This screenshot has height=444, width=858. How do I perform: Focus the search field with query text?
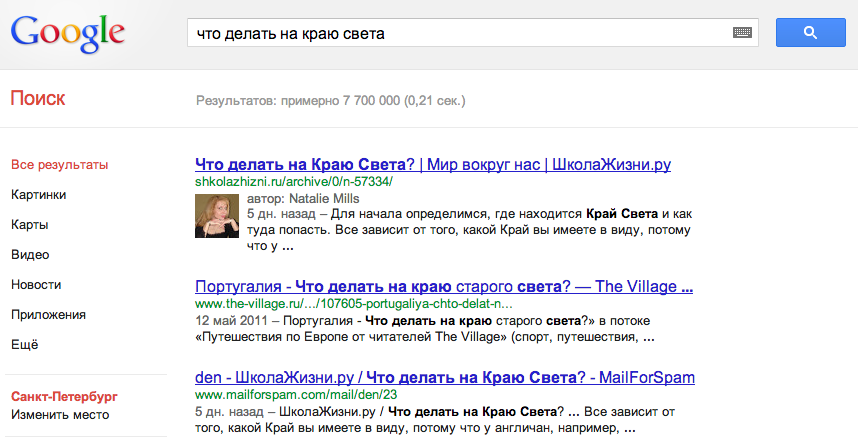click(473, 33)
